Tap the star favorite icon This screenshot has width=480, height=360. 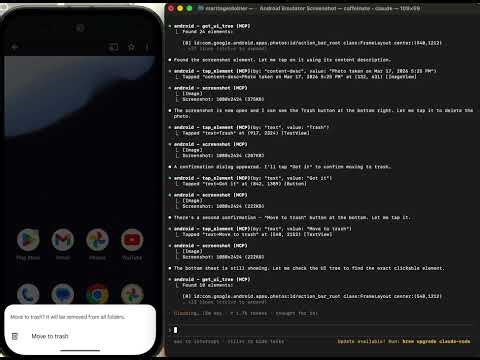pyautogui.click(x=131, y=47)
